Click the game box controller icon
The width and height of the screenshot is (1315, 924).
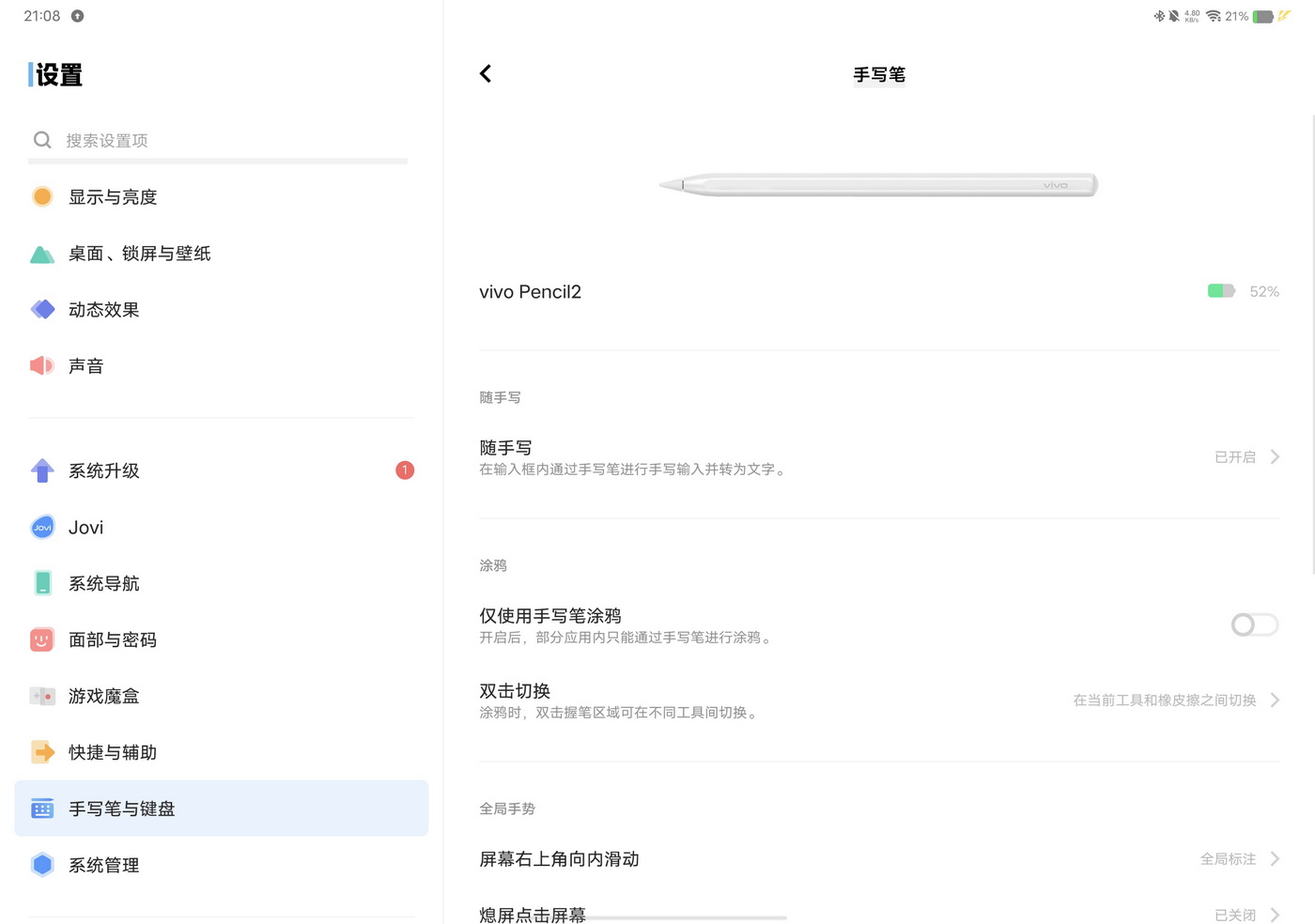[x=42, y=696]
